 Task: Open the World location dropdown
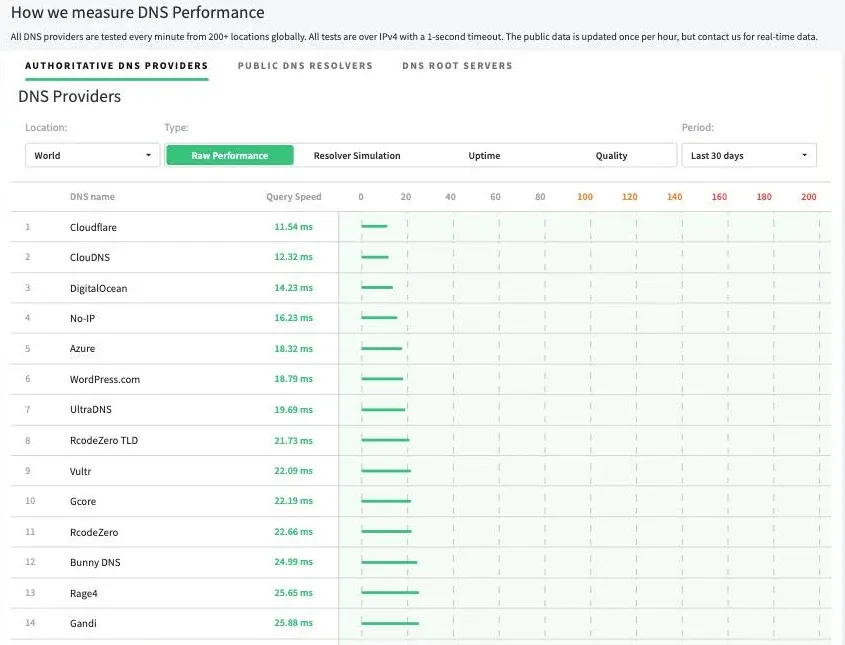(x=93, y=155)
